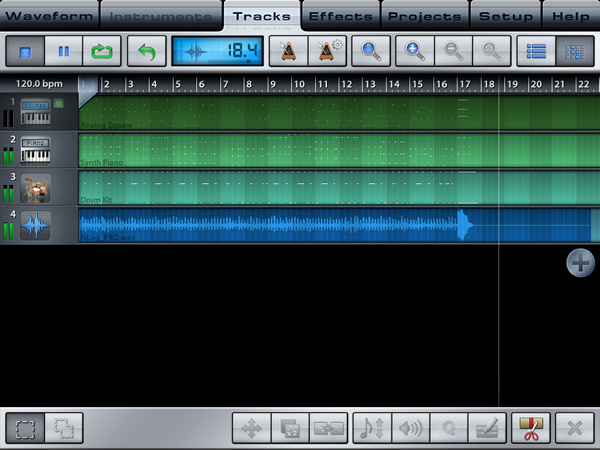Open the Setup tab

506,16
